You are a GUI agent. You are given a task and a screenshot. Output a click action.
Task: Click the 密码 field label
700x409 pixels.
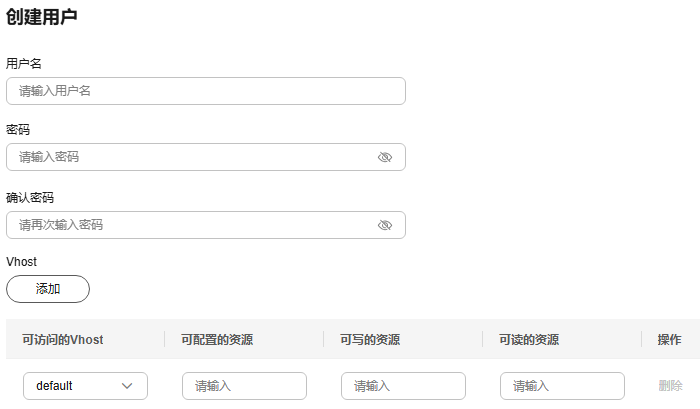point(18,130)
